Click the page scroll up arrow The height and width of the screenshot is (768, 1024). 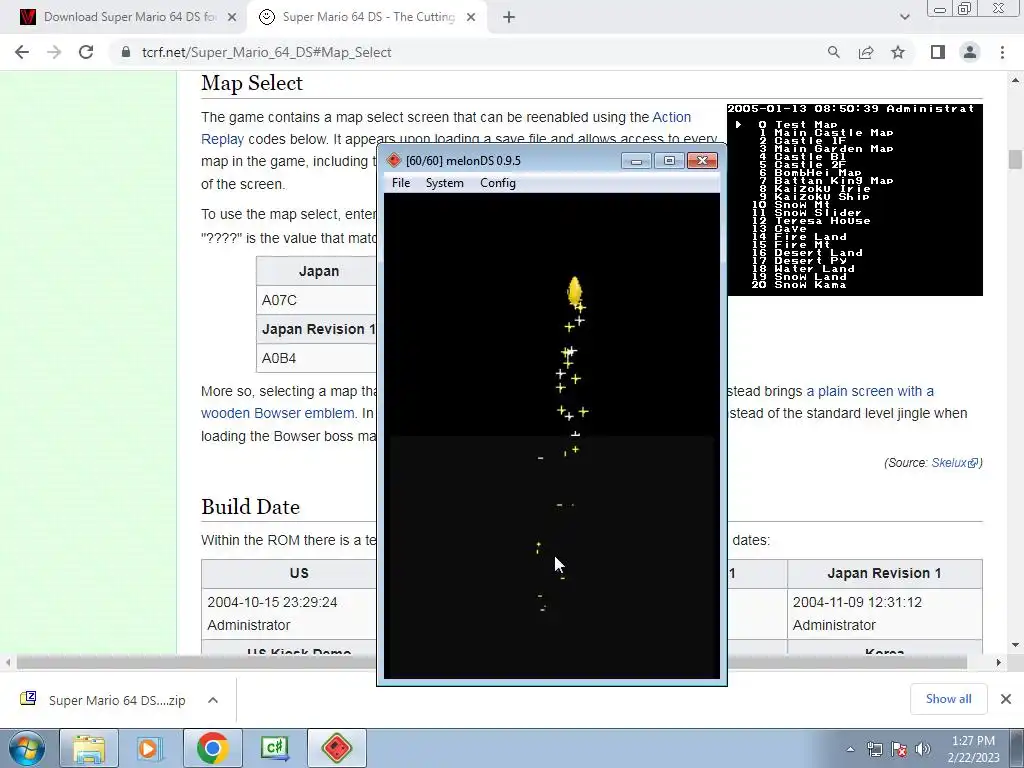click(1015, 80)
